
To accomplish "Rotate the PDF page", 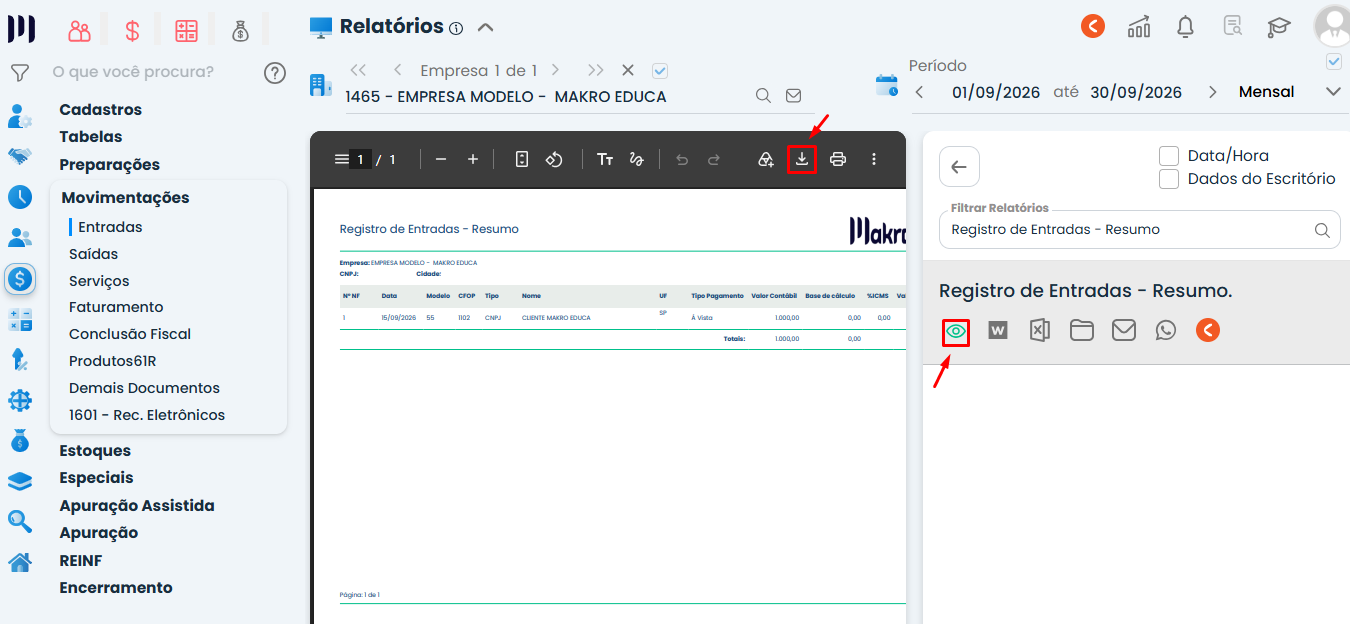I will coord(554,159).
